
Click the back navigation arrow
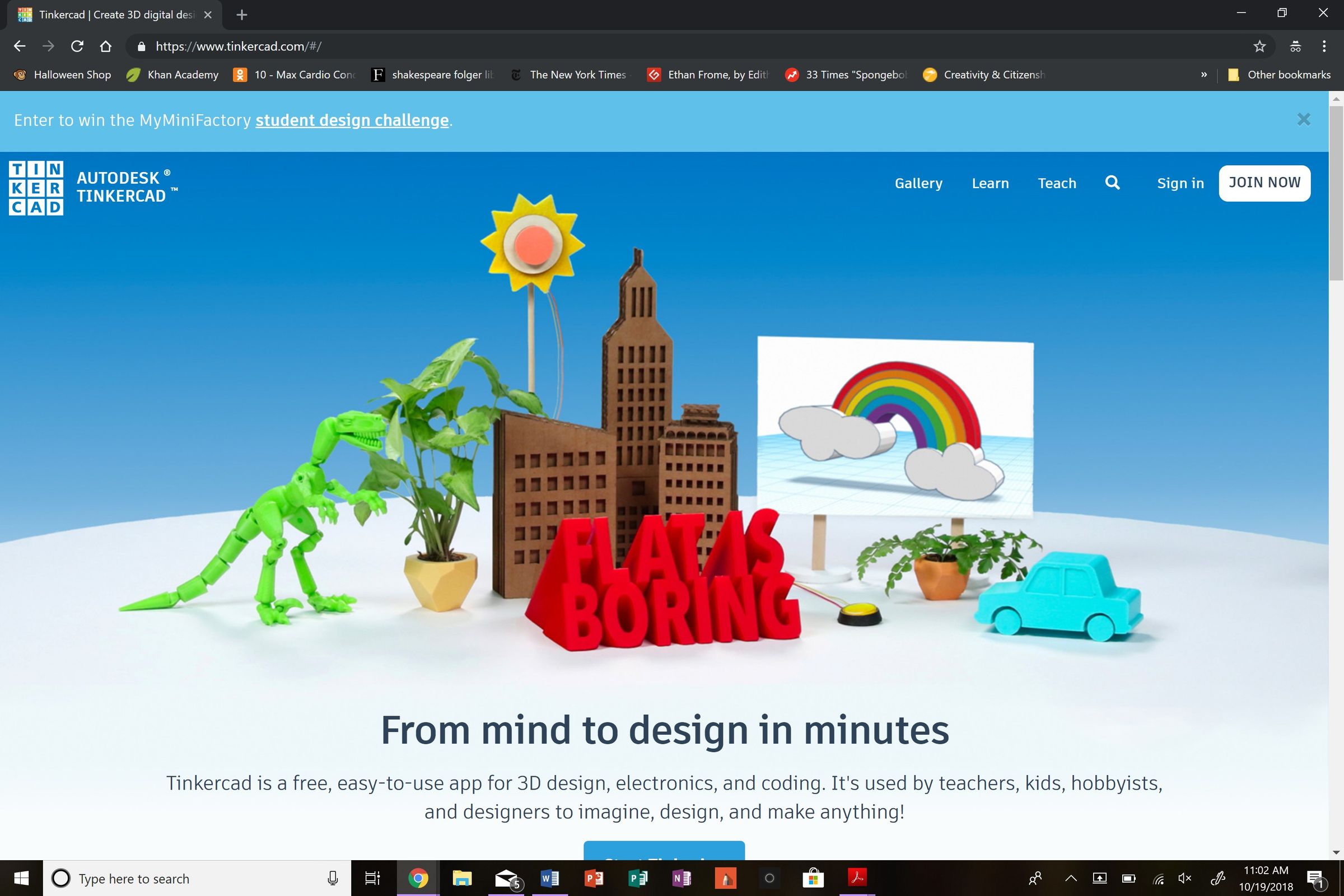(20, 46)
